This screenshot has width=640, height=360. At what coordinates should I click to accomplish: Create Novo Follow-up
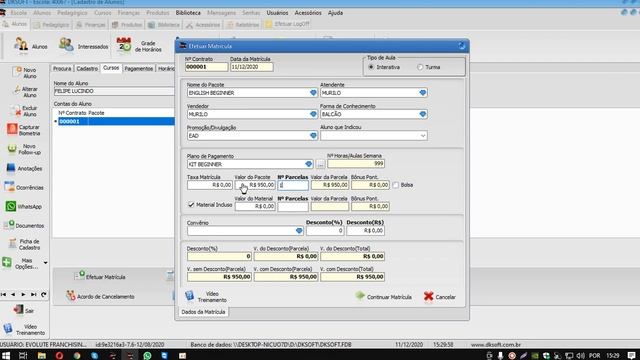pyautogui.click(x=24, y=149)
